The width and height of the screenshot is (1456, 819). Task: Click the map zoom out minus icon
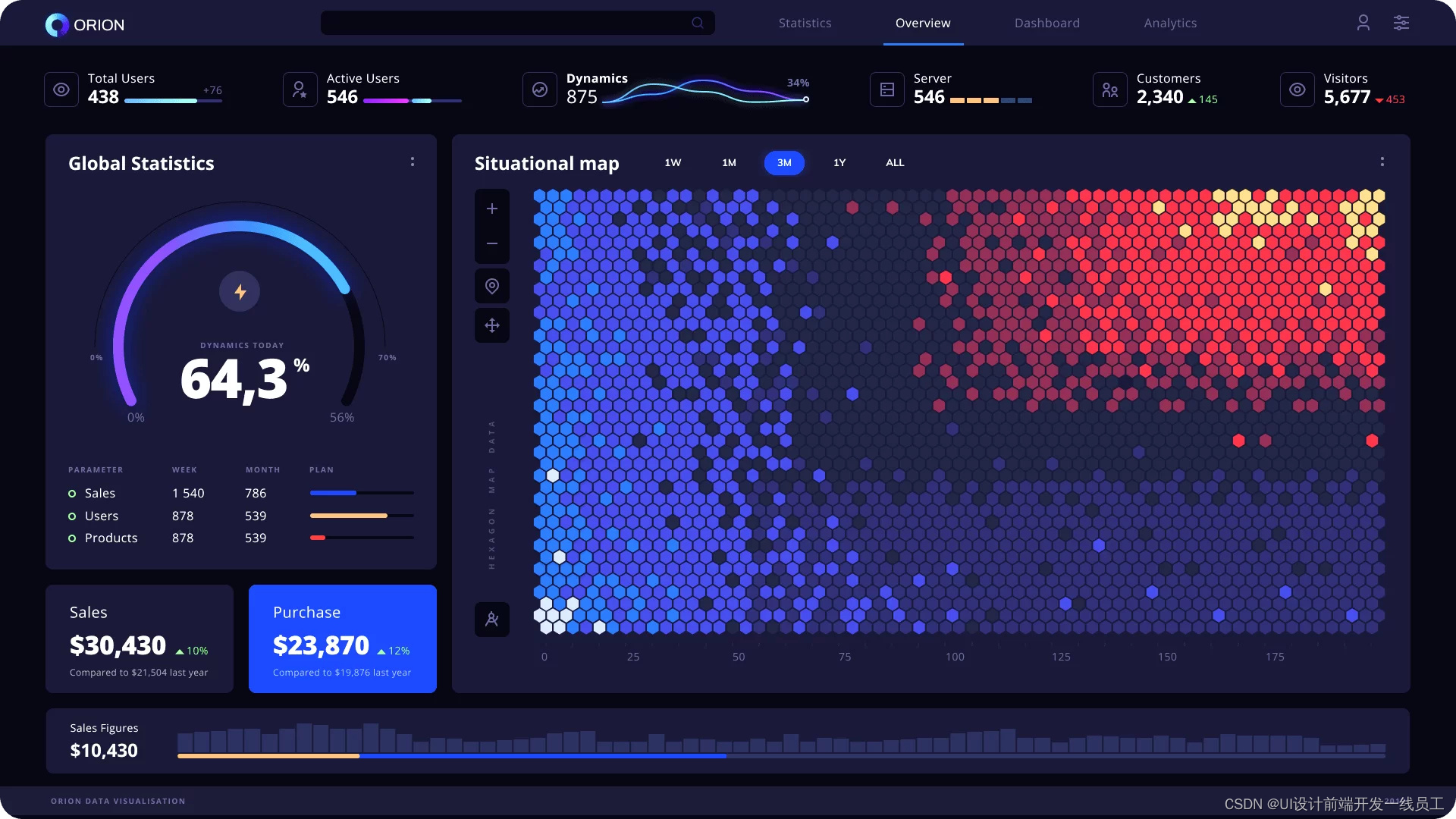pyautogui.click(x=492, y=243)
